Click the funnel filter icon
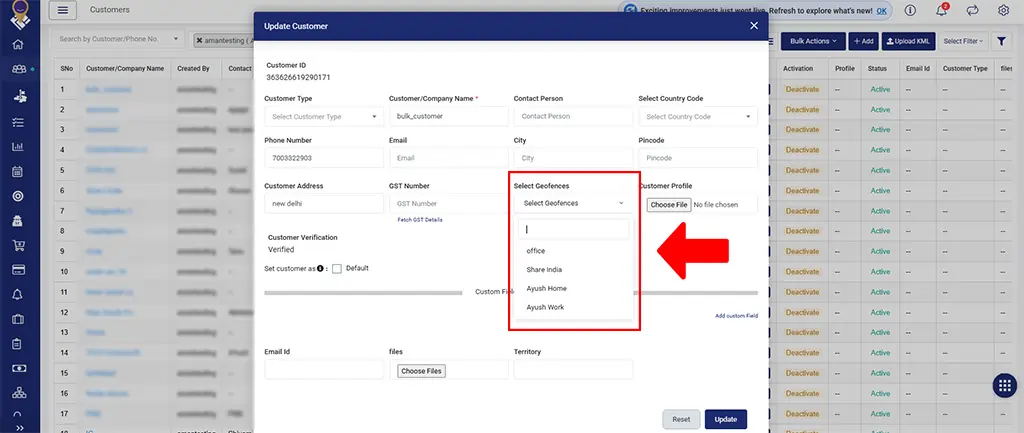The image size is (1024, 433). click(1001, 41)
